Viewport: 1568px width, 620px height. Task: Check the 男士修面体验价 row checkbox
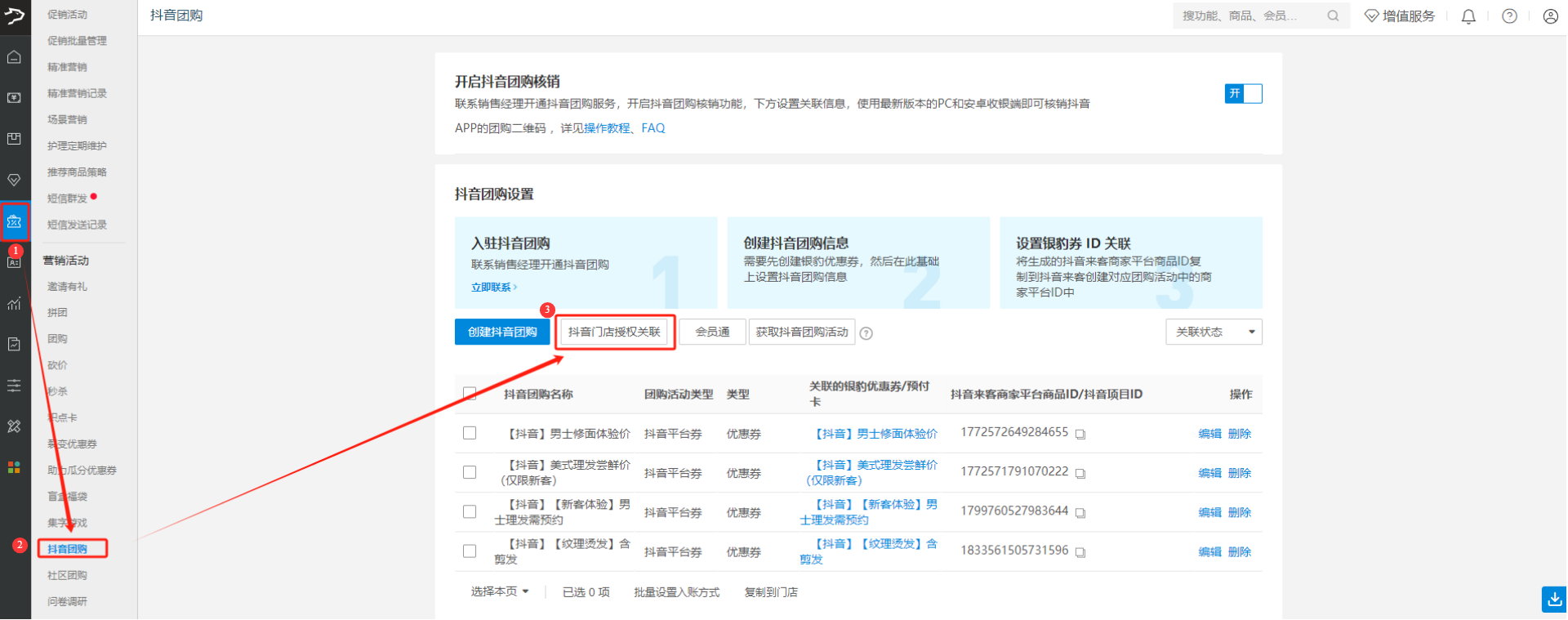[470, 433]
